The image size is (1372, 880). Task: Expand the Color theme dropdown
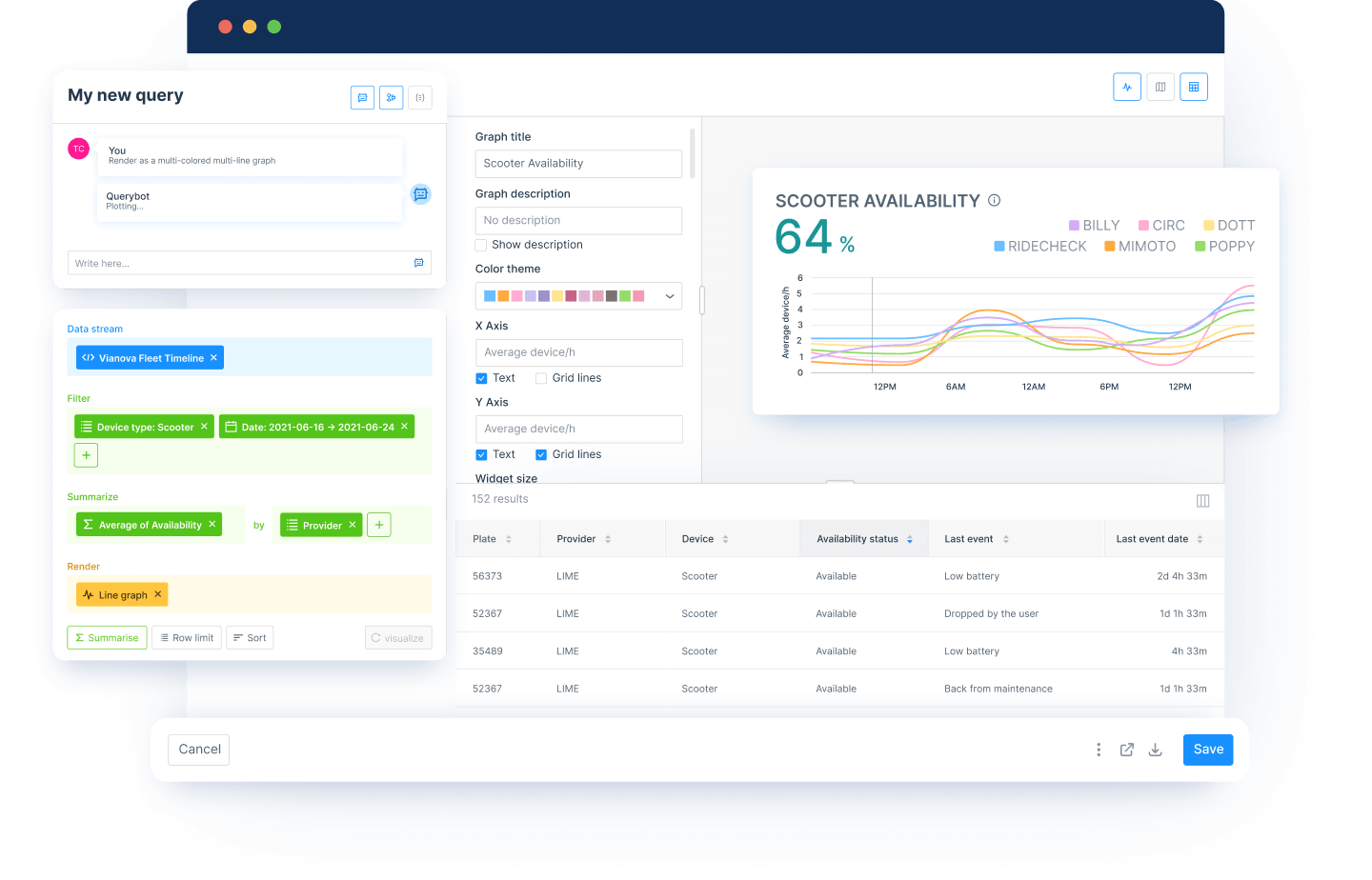[x=670, y=296]
